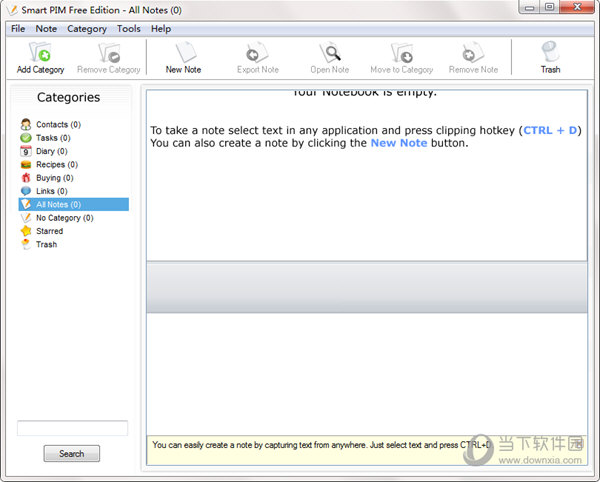Select the Tasks (0) category label

point(53,138)
